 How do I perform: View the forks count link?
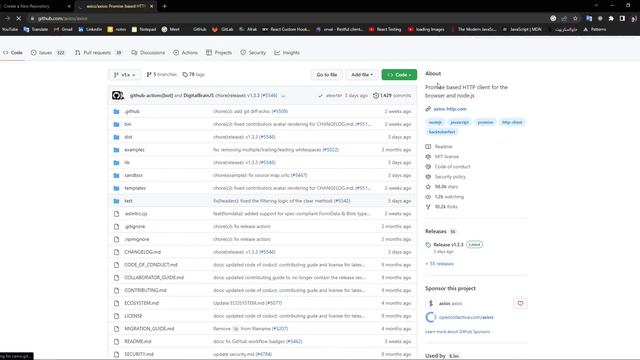(446, 207)
